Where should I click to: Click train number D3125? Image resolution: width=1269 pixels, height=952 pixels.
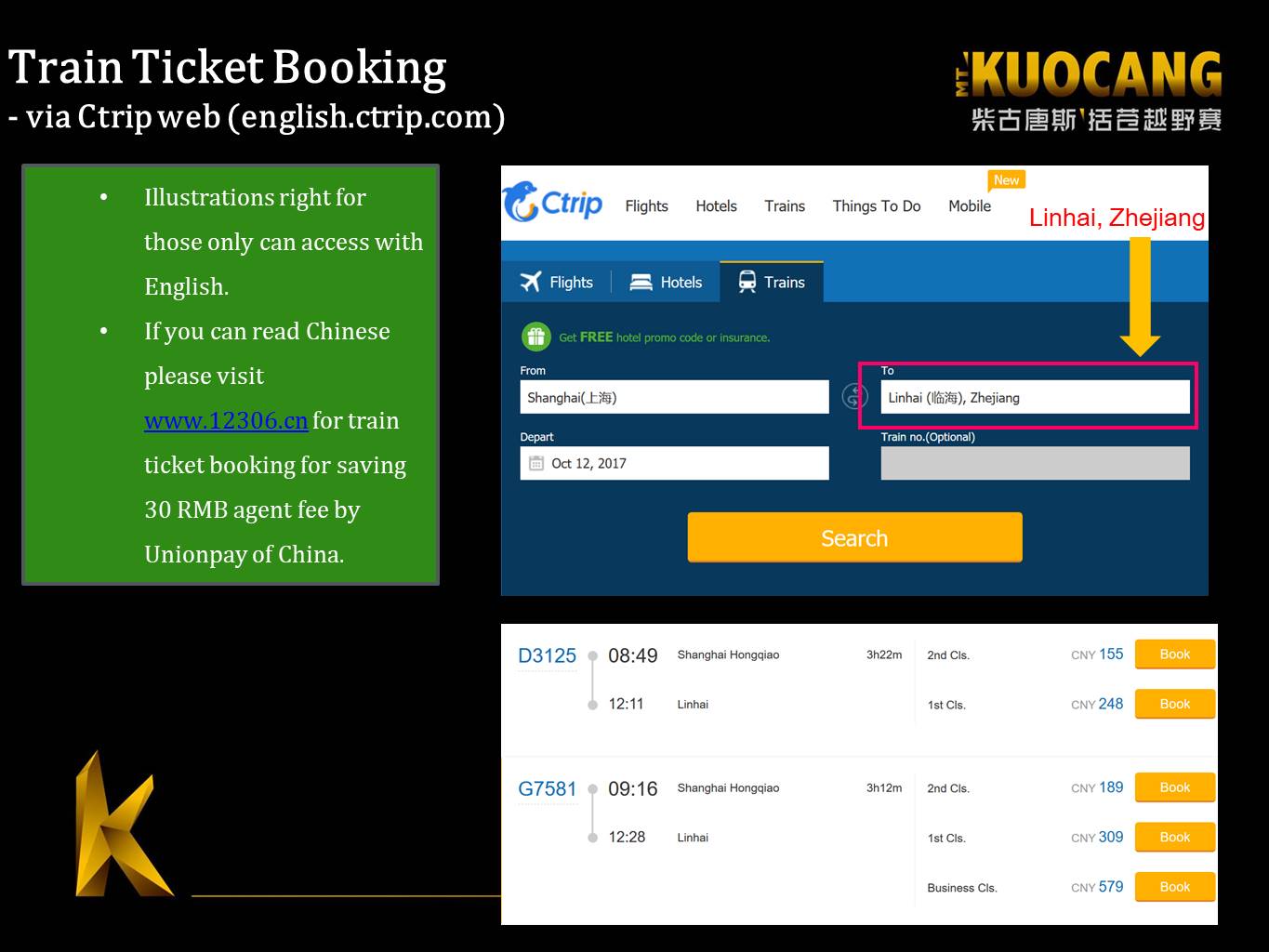[x=547, y=655]
